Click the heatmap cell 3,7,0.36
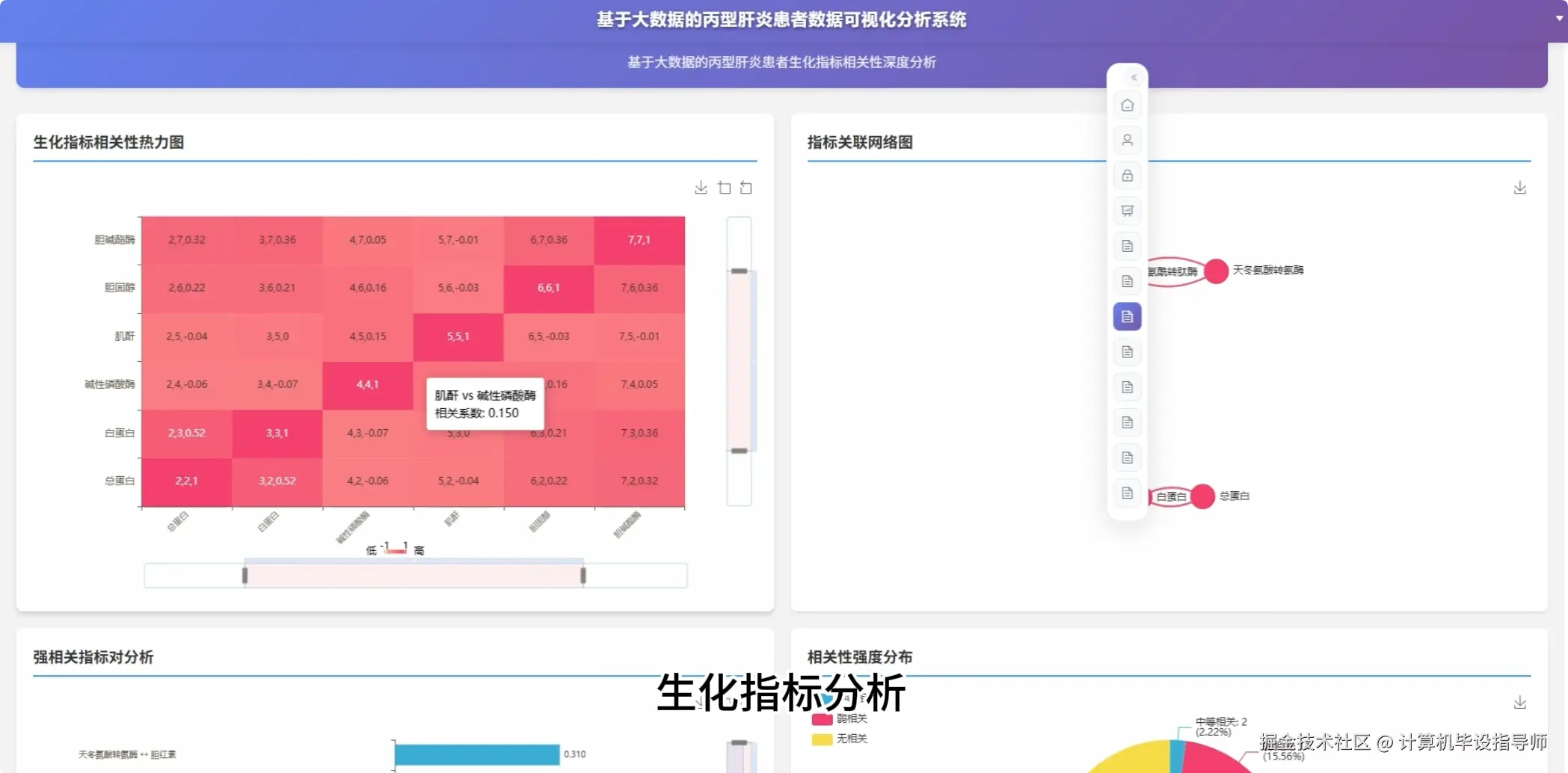 [x=277, y=240]
